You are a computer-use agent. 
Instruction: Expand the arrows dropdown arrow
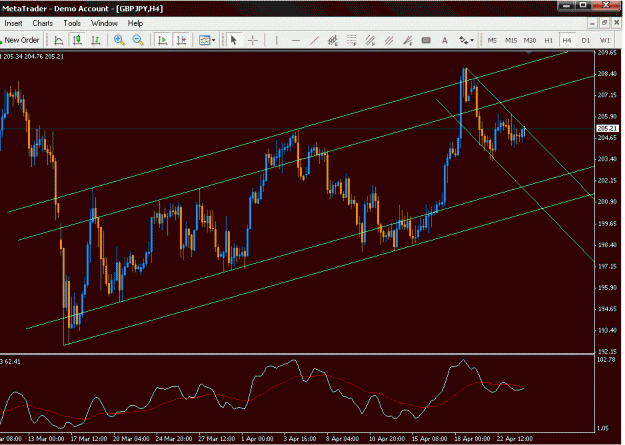tap(472, 40)
